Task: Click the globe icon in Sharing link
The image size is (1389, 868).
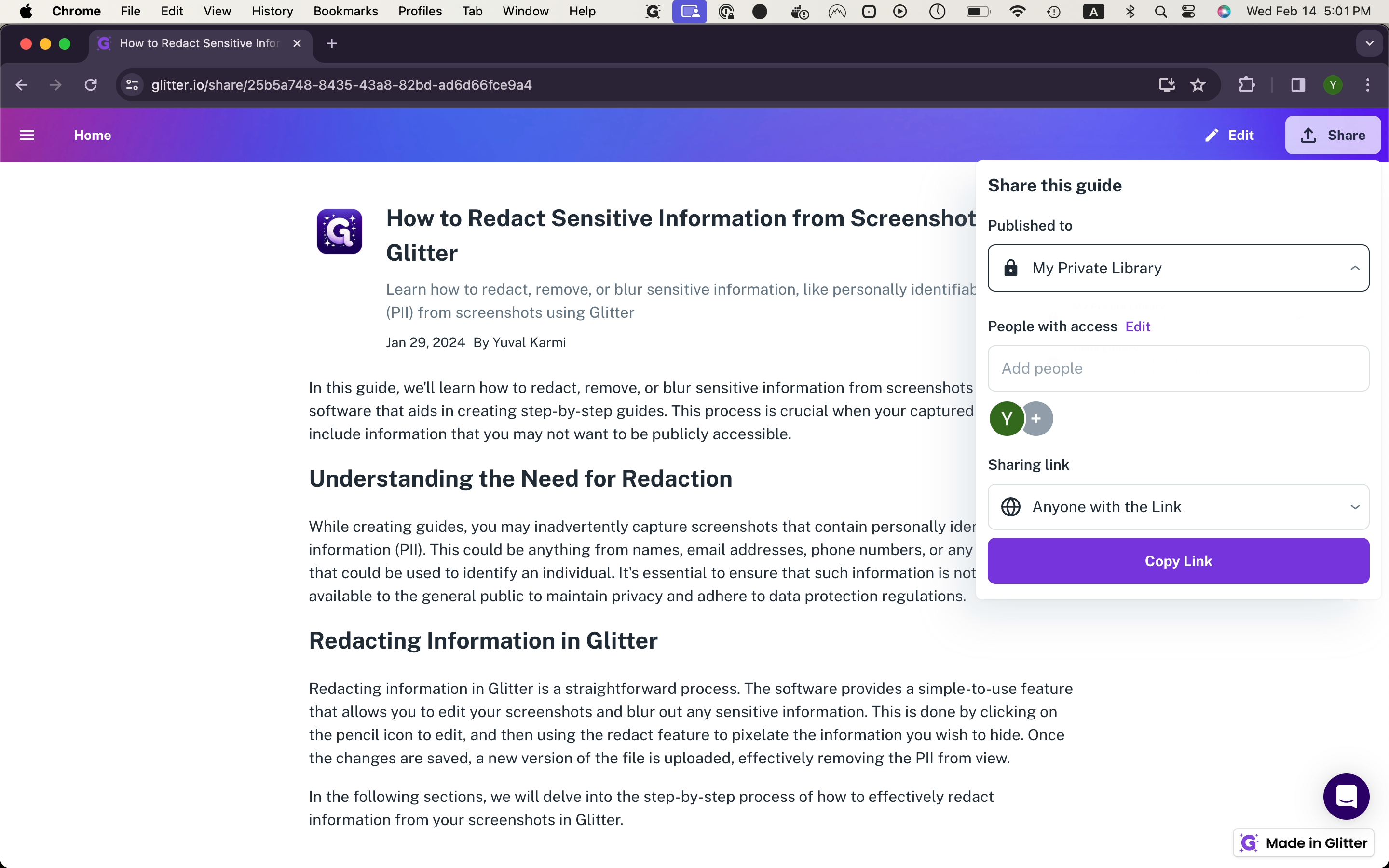Action: pos(1010,507)
